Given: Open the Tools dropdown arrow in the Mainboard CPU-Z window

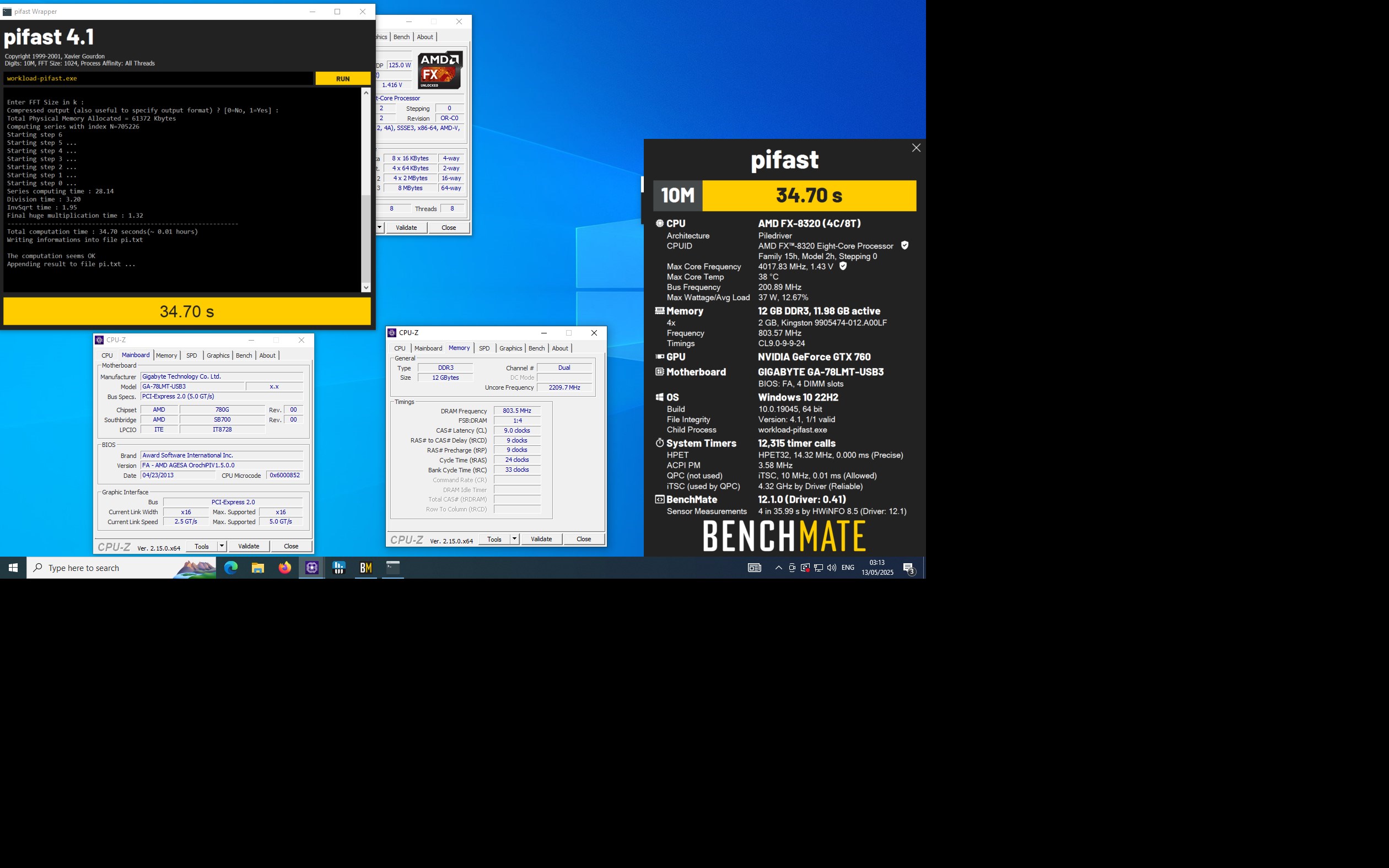Looking at the screenshot, I should pyautogui.click(x=222, y=546).
